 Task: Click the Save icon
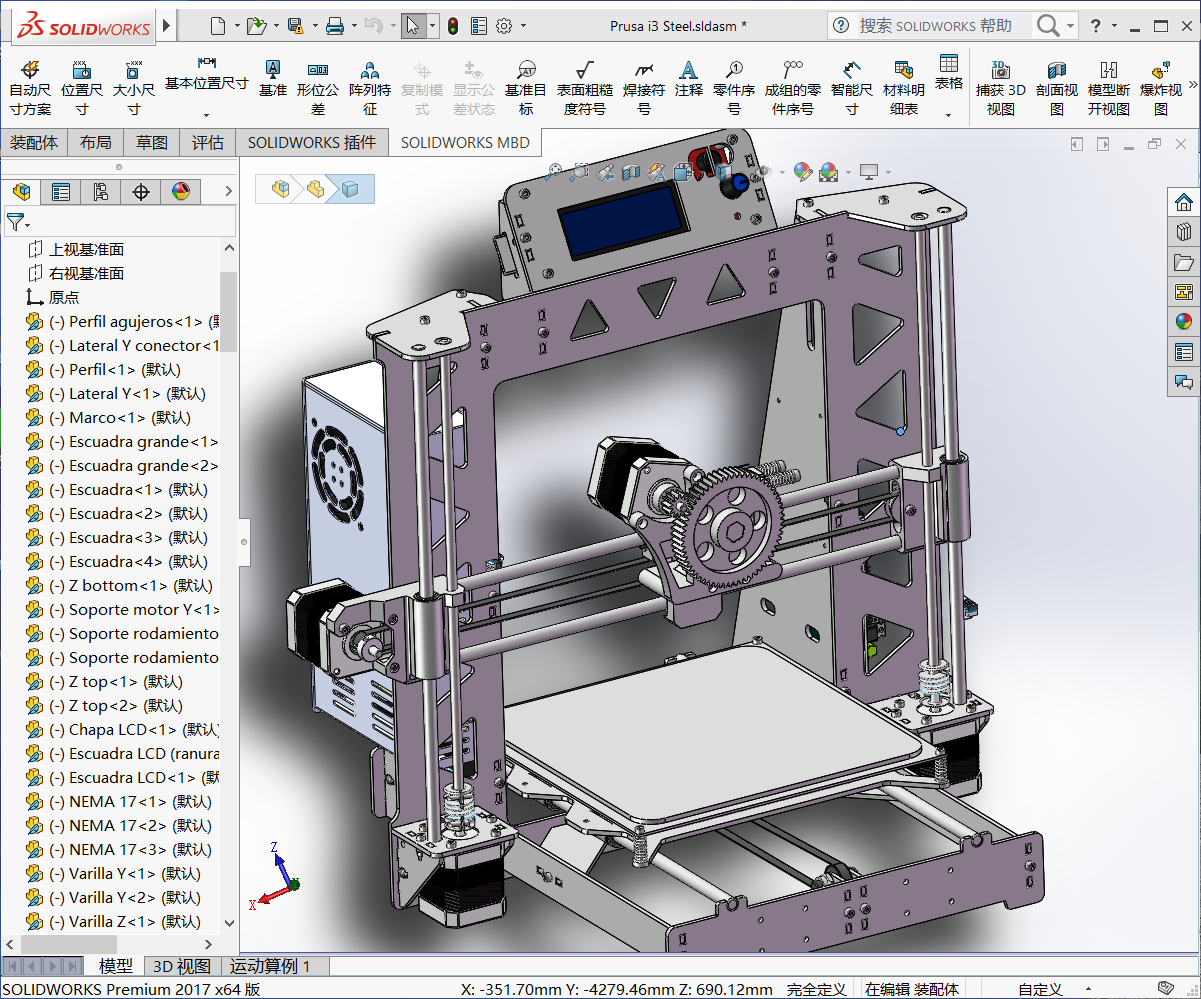click(295, 26)
